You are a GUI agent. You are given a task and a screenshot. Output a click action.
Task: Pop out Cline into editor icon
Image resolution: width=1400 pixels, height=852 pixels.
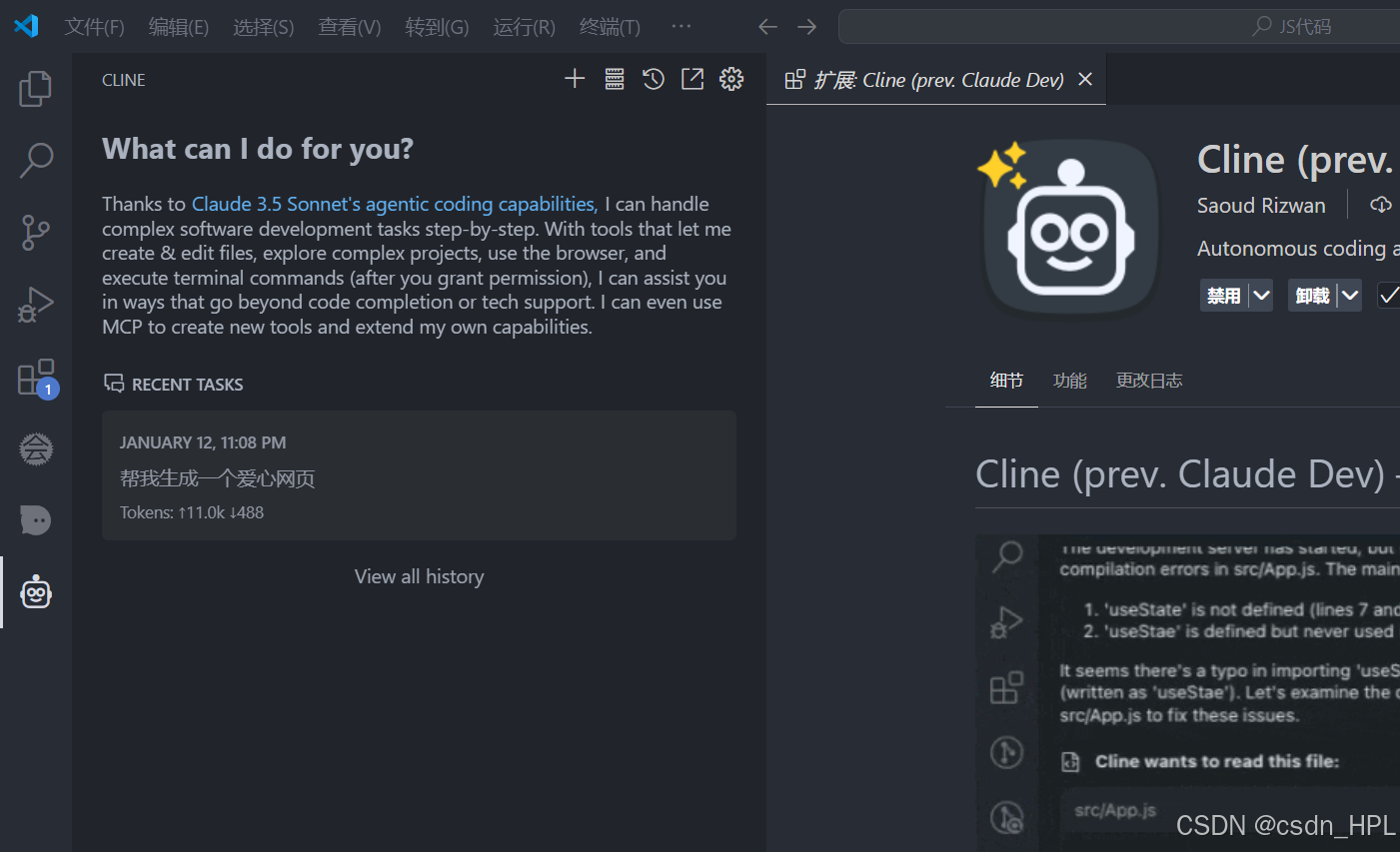click(693, 79)
